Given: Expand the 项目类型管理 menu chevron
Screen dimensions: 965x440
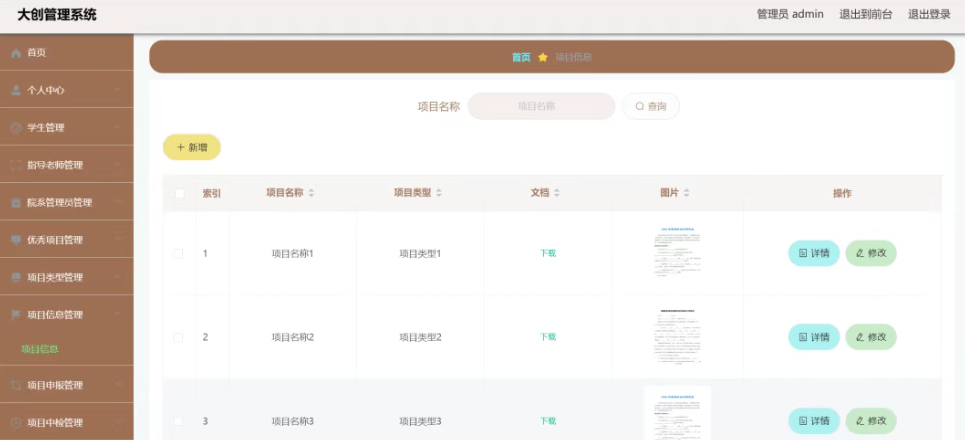Looking at the screenshot, I should click(118, 278).
